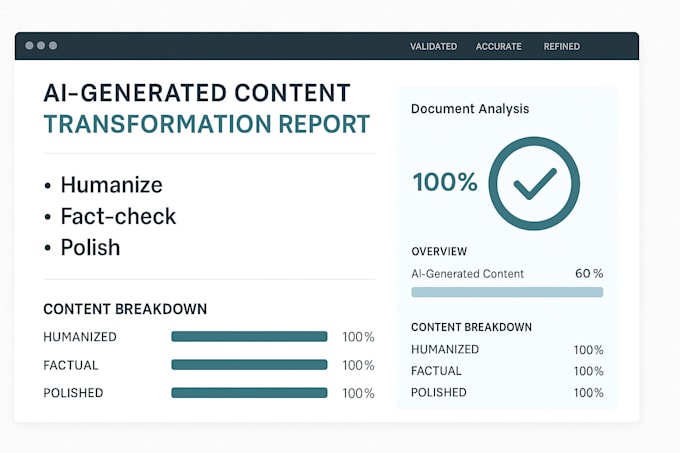Click the FACTUAL progress bar
The image size is (680, 453).
[249, 365]
